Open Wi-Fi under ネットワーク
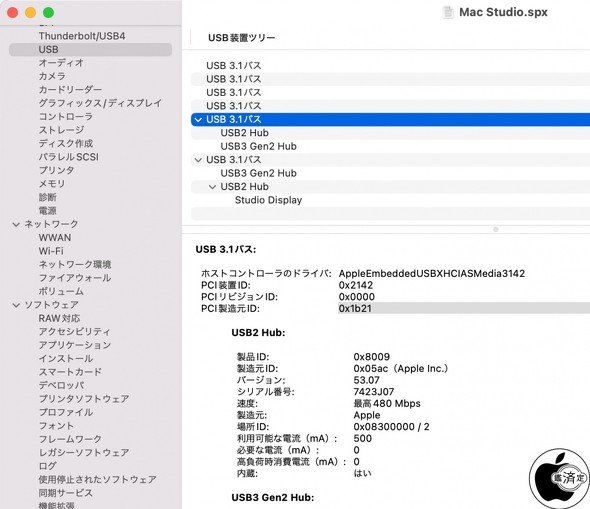This screenshot has height=509, width=590. [x=51, y=251]
